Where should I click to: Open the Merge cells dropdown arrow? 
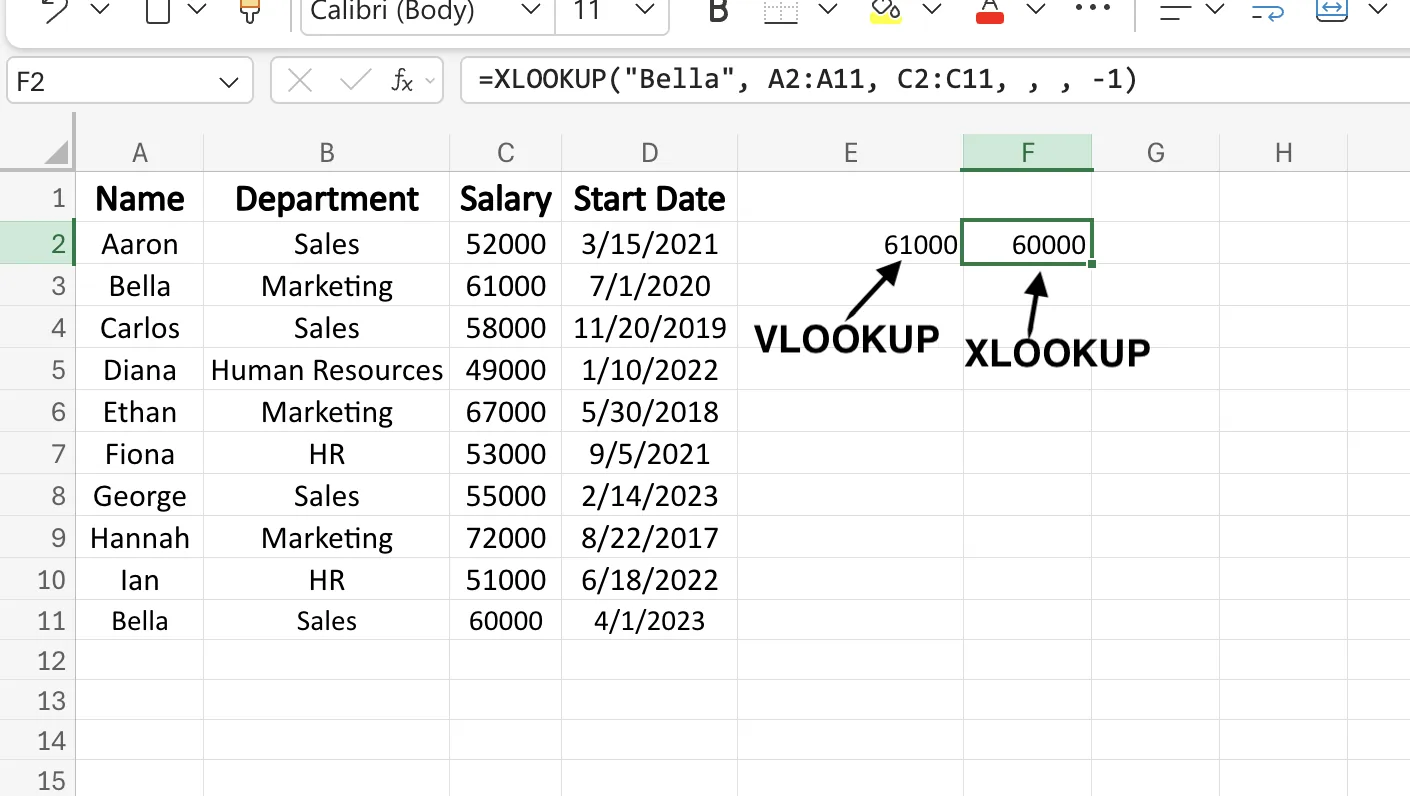pyautogui.click(x=1377, y=10)
